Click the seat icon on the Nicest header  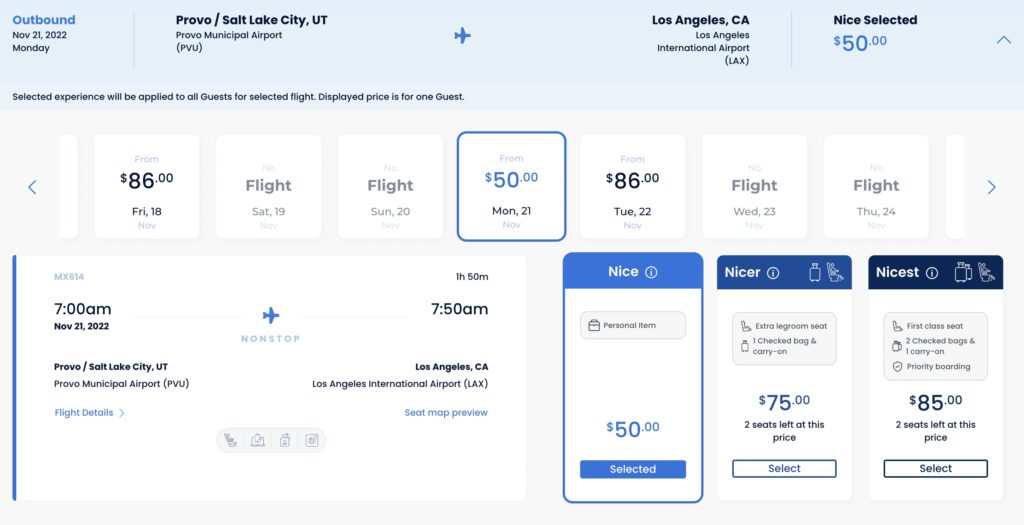coord(985,271)
